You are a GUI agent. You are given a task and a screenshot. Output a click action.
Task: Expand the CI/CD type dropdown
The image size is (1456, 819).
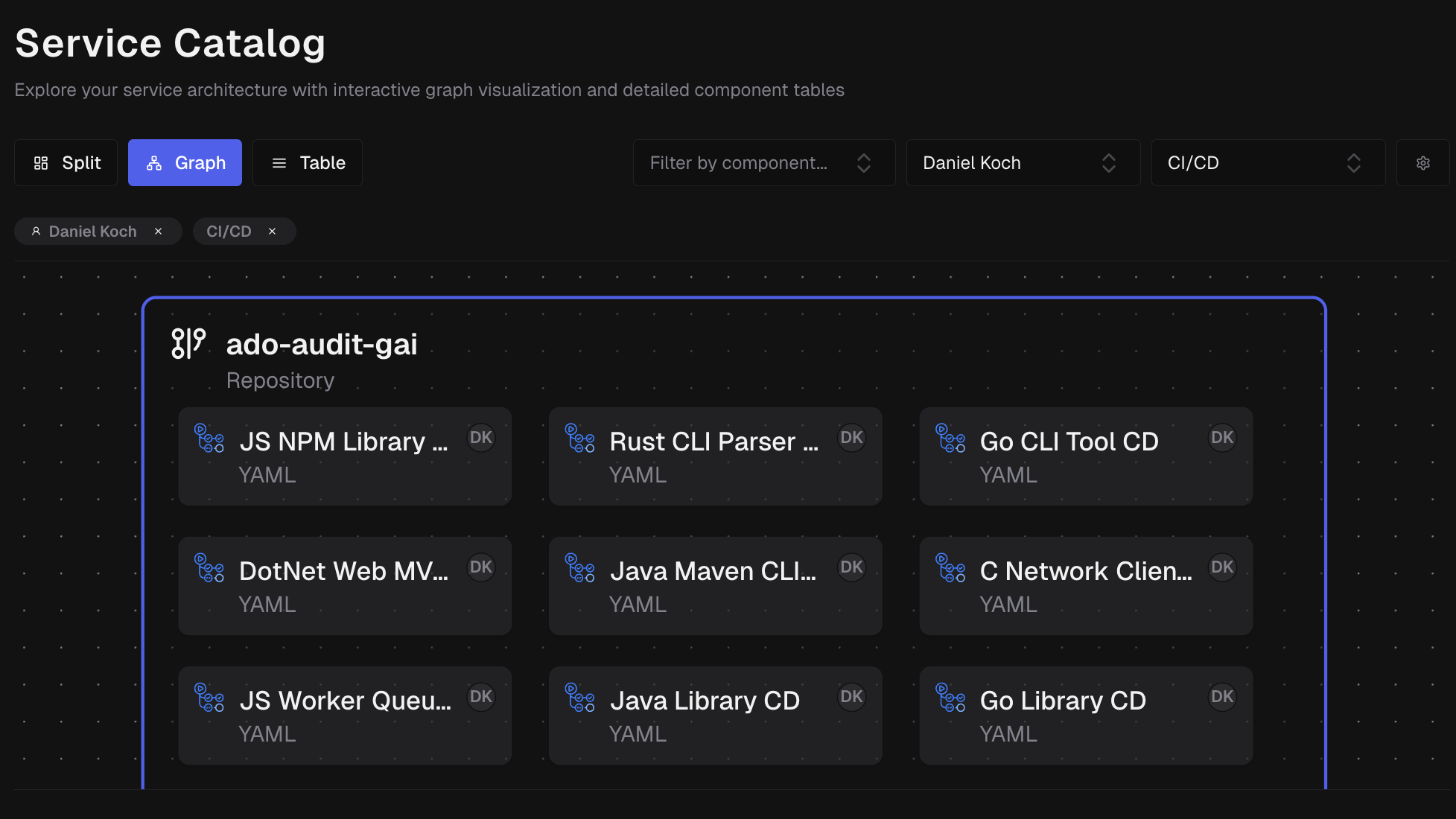1268,163
